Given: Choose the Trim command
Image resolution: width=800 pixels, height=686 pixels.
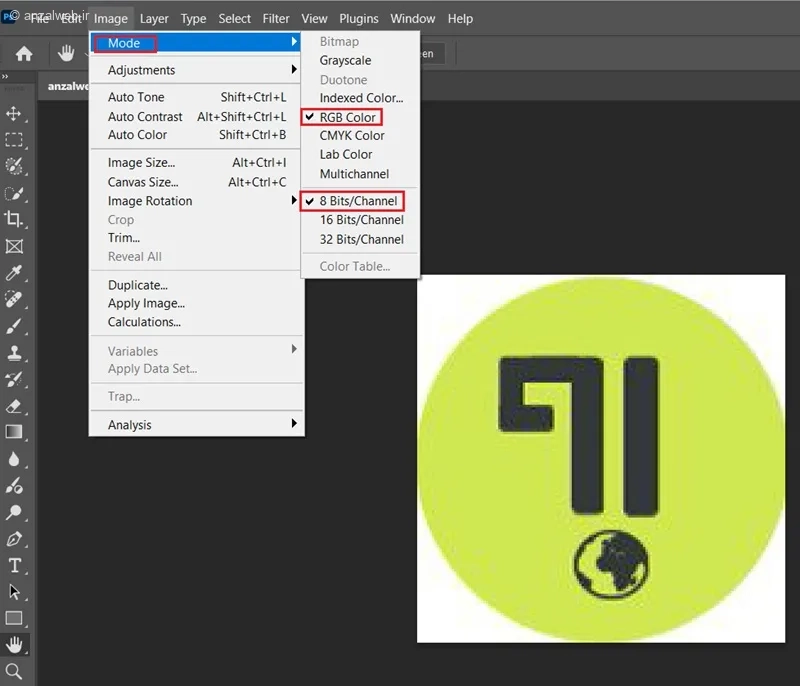Looking at the screenshot, I should [x=196, y=238].
